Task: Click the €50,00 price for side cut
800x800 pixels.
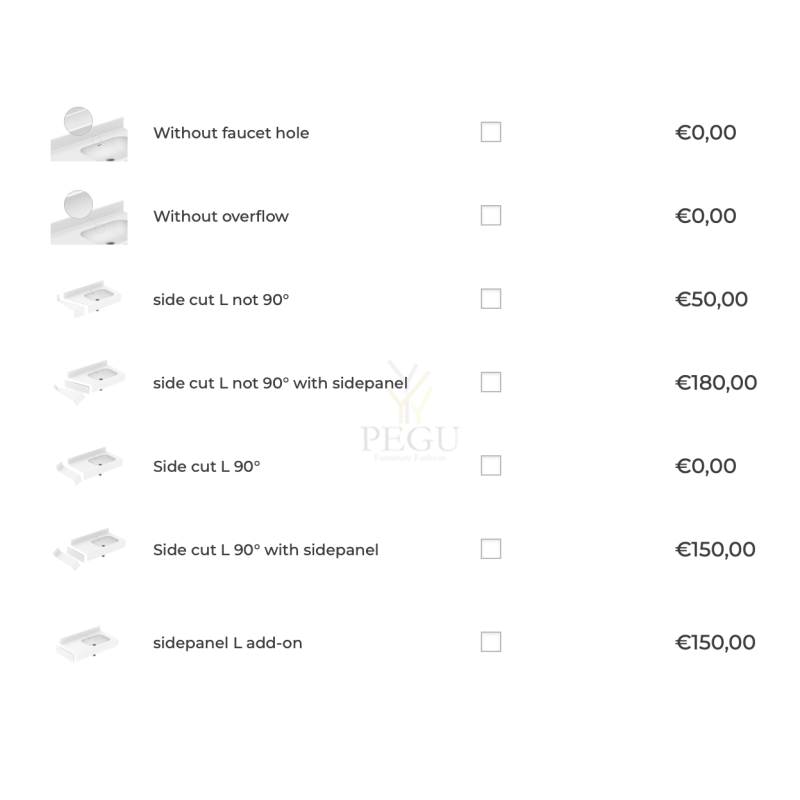Action: (711, 299)
